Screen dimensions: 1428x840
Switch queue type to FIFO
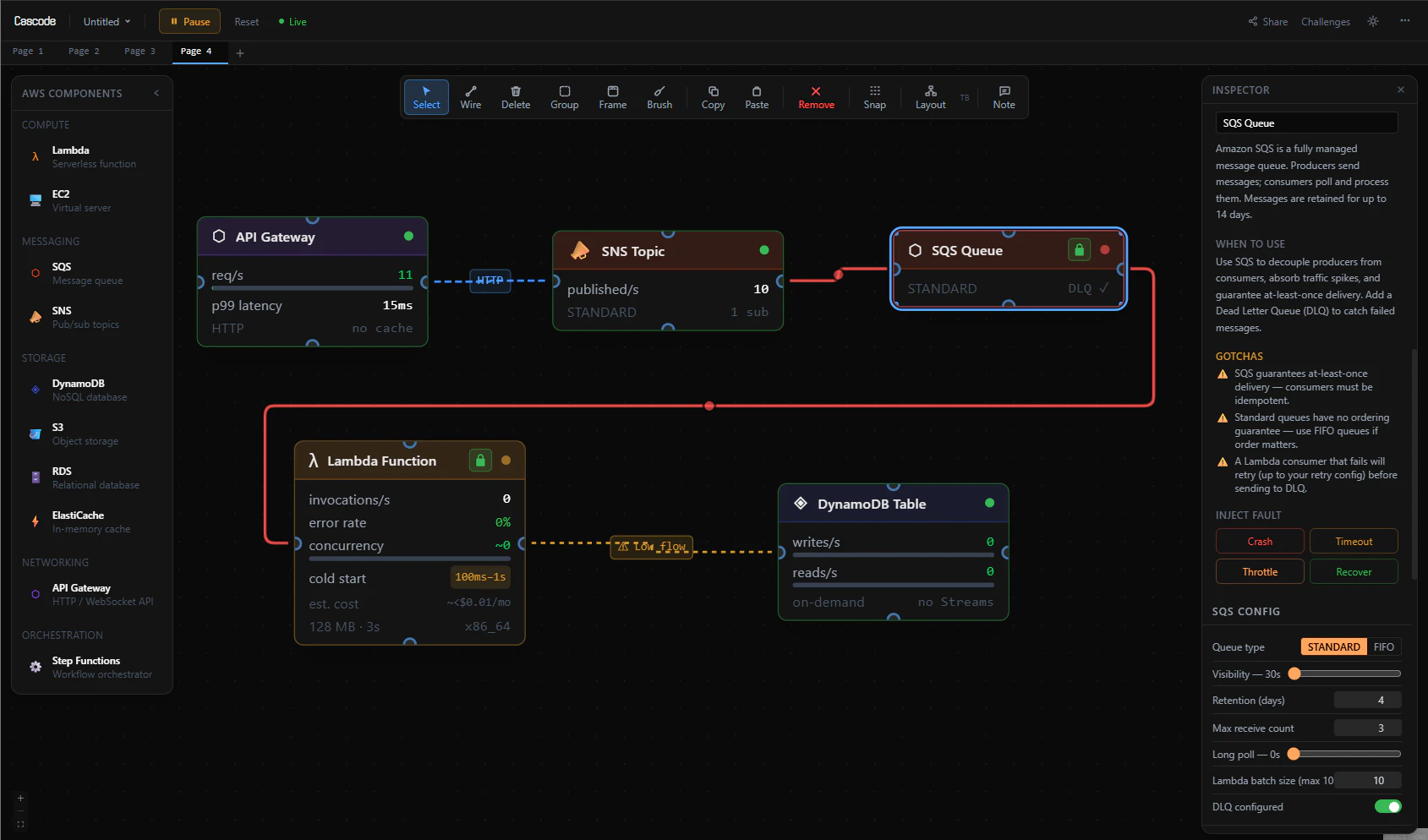(1384, 646)
